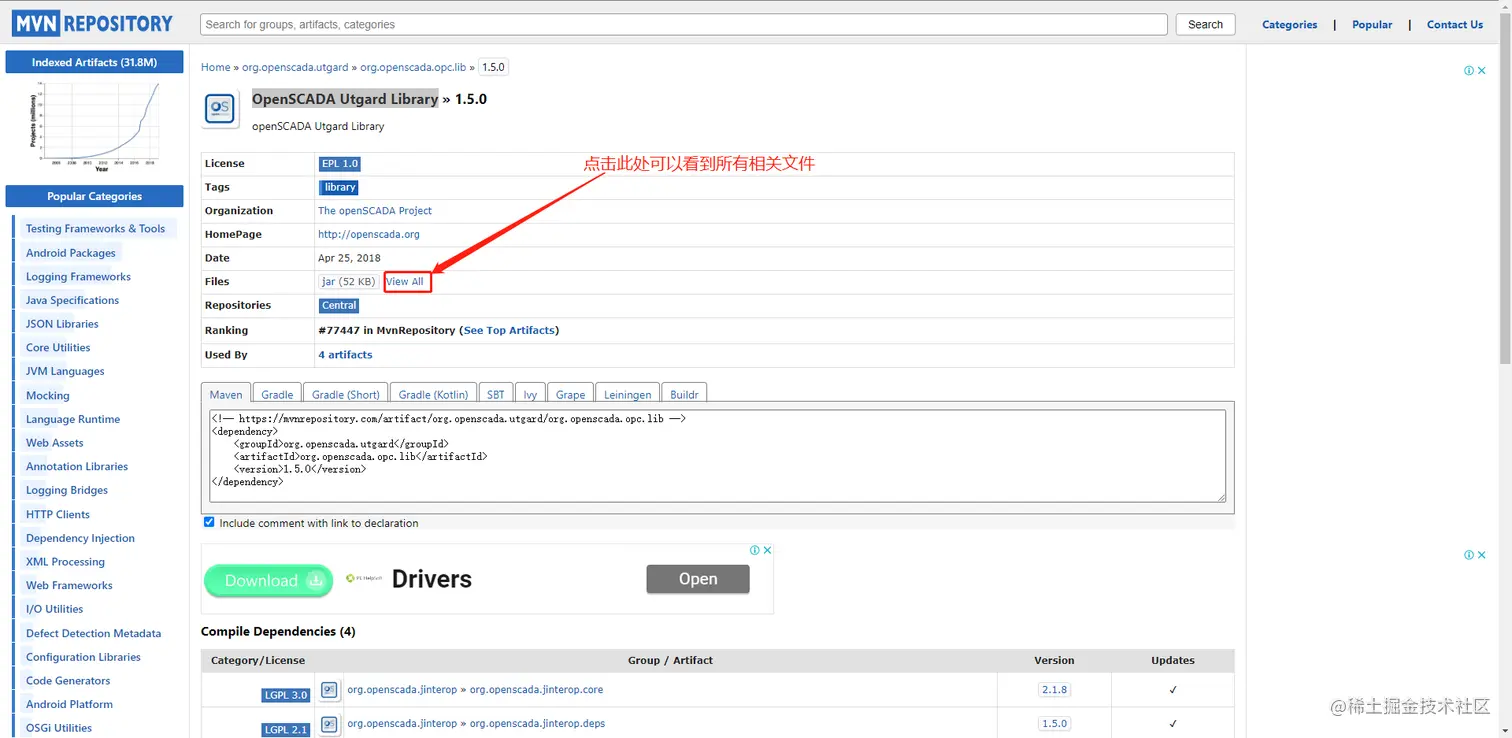
Task: Open Categories in top navigation
Action: pyautogui.click(x=1289, y=24)
